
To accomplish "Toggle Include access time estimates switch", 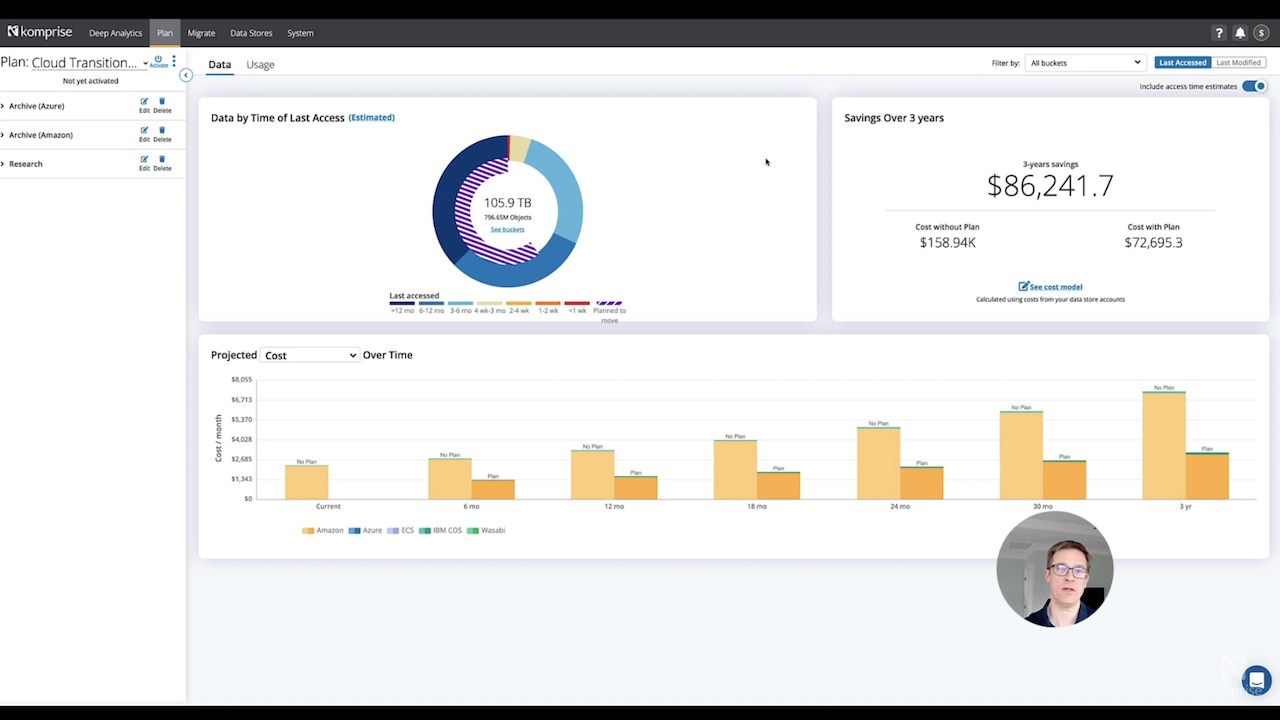I will 1254,86.
